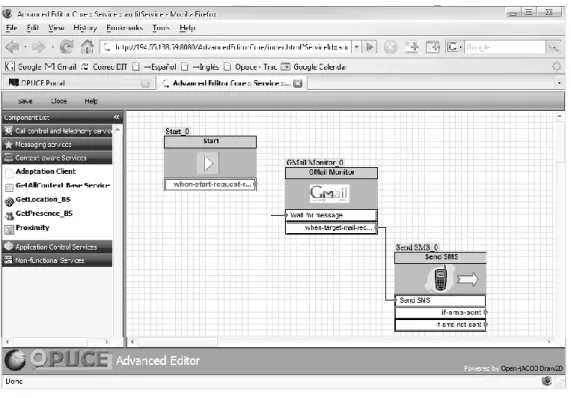Close the Advanced Editor Core tab
The height and width of the screenshot is (398, 571).
tap(298, 83)
